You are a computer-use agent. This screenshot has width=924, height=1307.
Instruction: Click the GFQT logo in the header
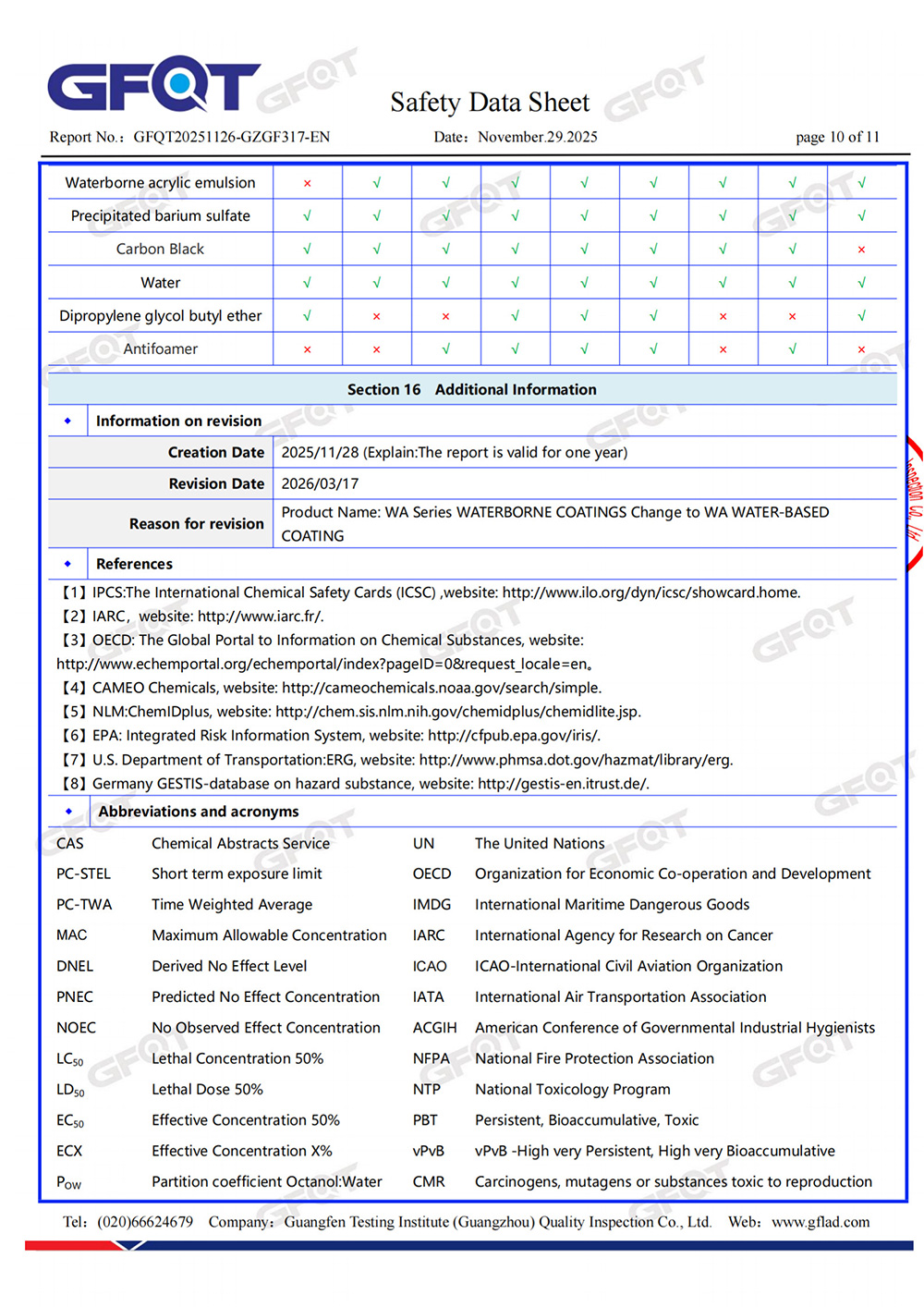[153, 86]
